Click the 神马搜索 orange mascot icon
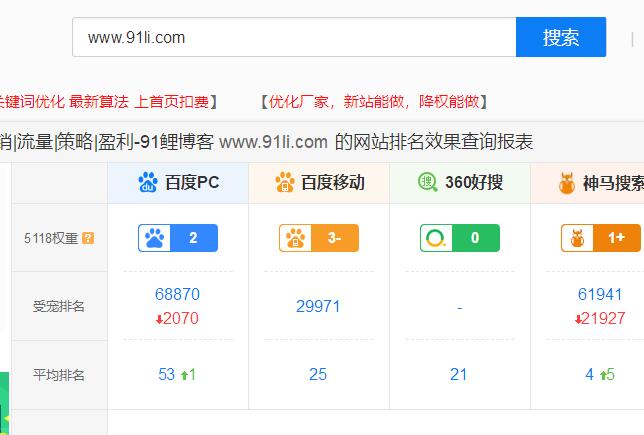Screen dimensions: 644x435 coord(567,183)
